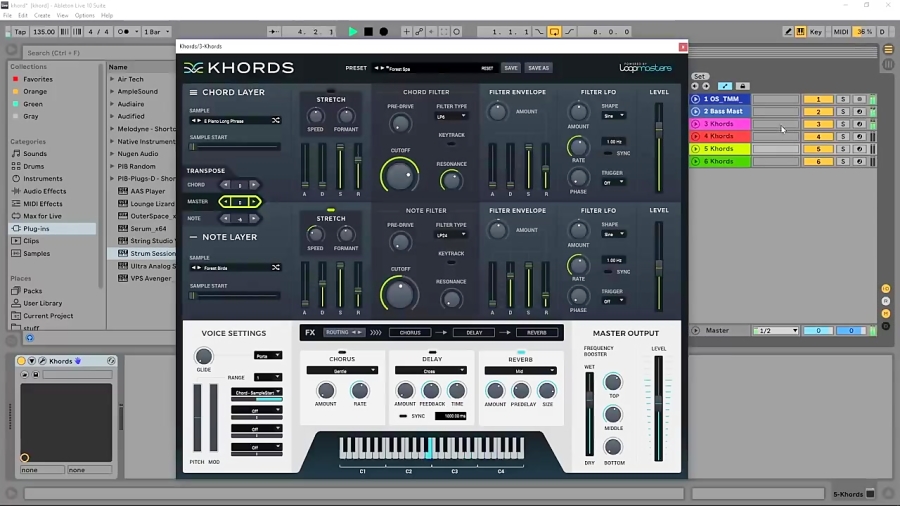Adjust the Chord Layer level slider

[x=659, y=147]
